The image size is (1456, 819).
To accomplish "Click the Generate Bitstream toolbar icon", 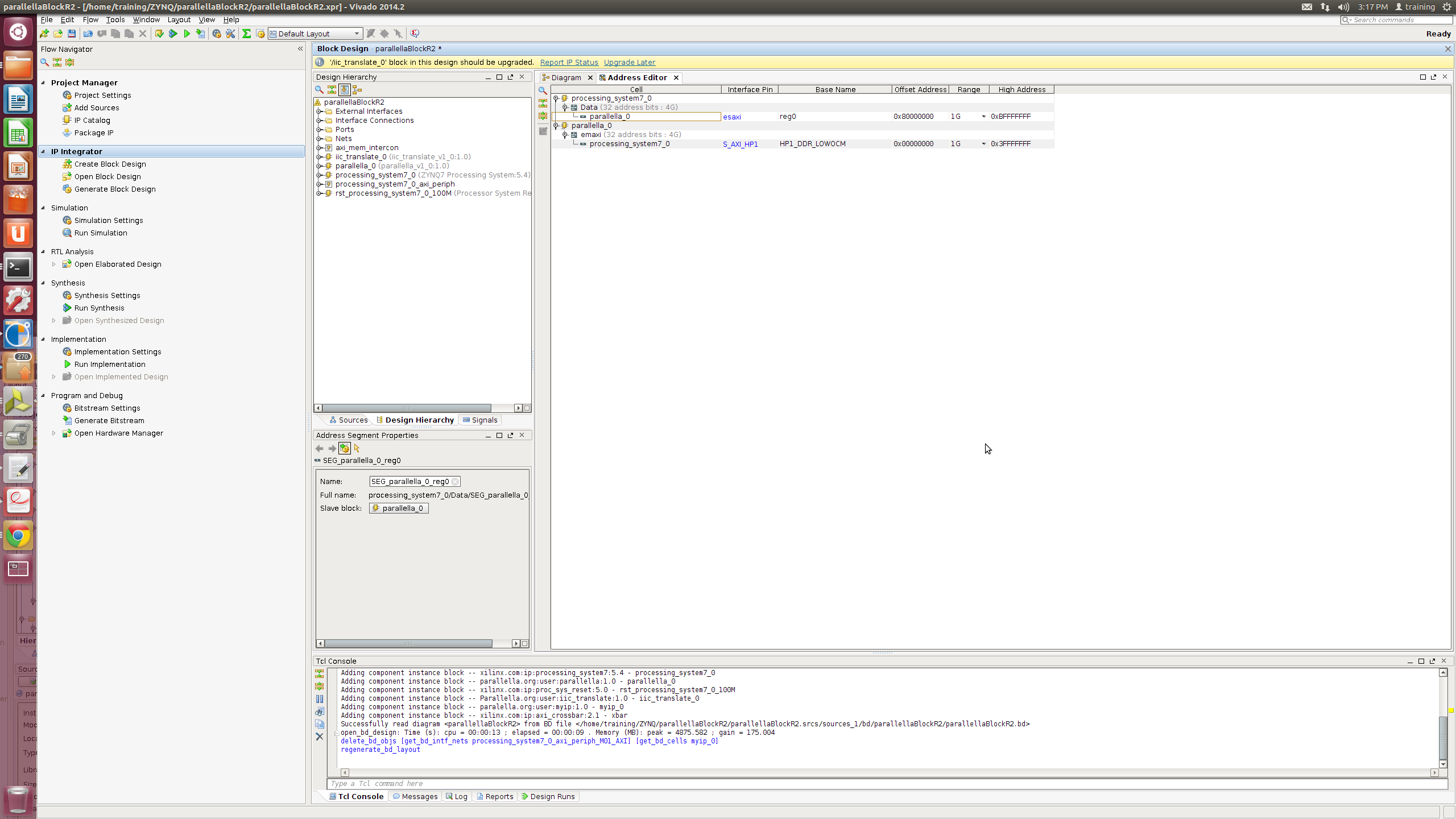I will click(200, 34).
